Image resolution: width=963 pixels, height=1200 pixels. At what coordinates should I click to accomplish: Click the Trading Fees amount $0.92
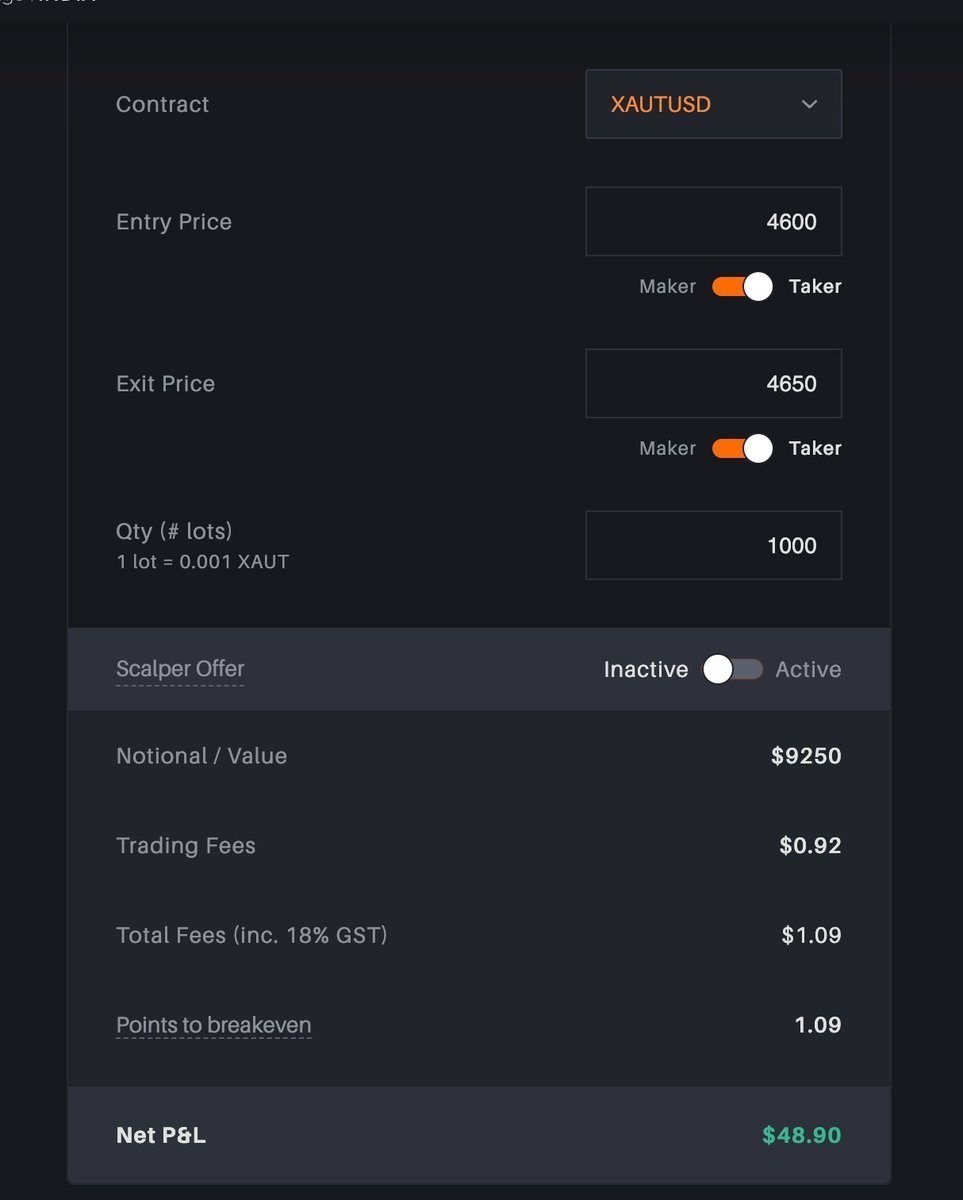point(810,846)
